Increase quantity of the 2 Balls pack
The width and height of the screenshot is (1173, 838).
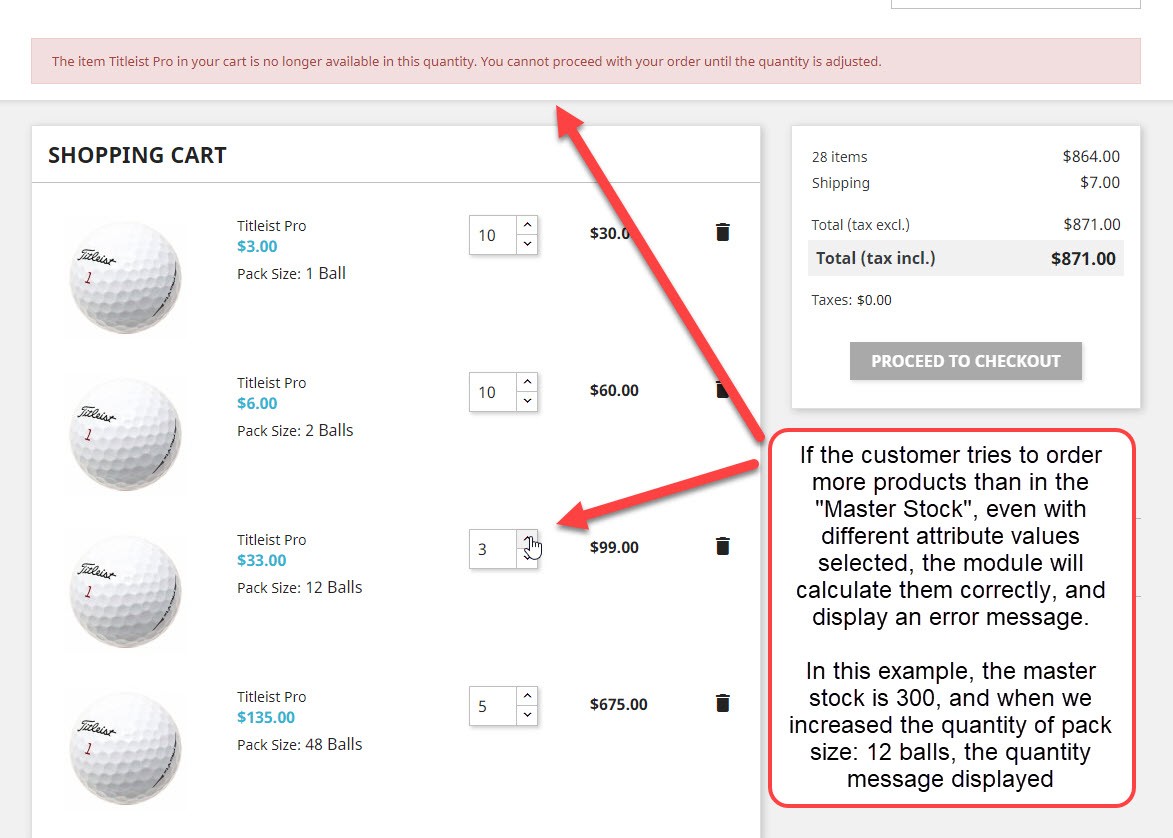click(527, 382)
